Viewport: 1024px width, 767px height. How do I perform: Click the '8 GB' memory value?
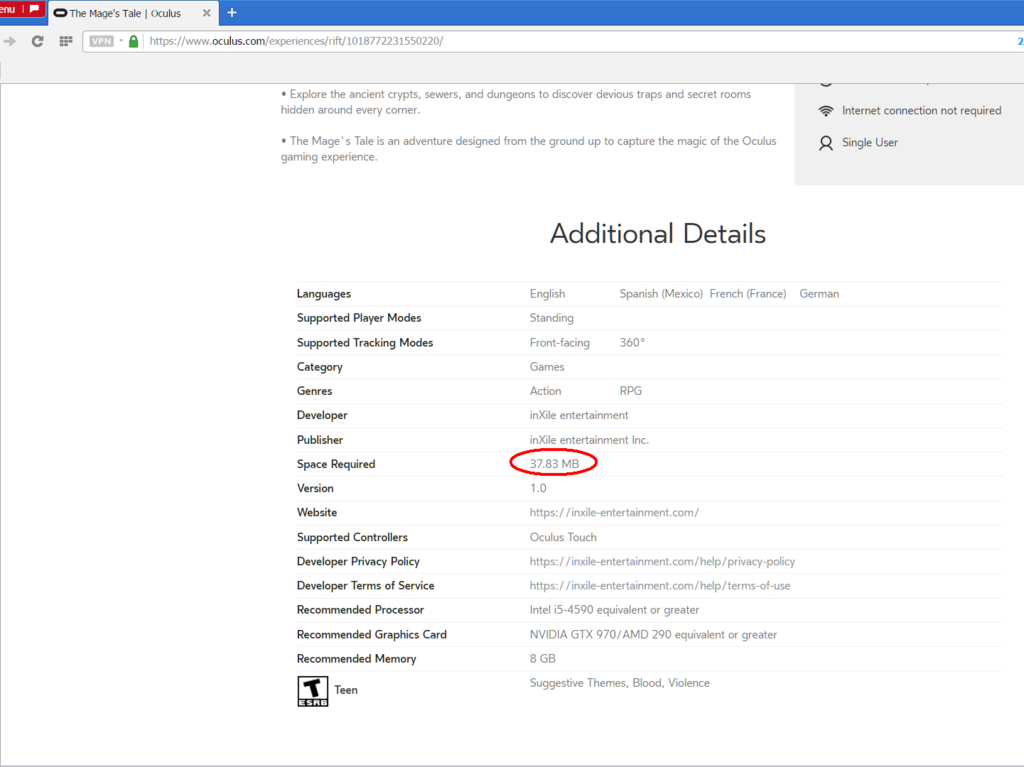tap(543, 659)
